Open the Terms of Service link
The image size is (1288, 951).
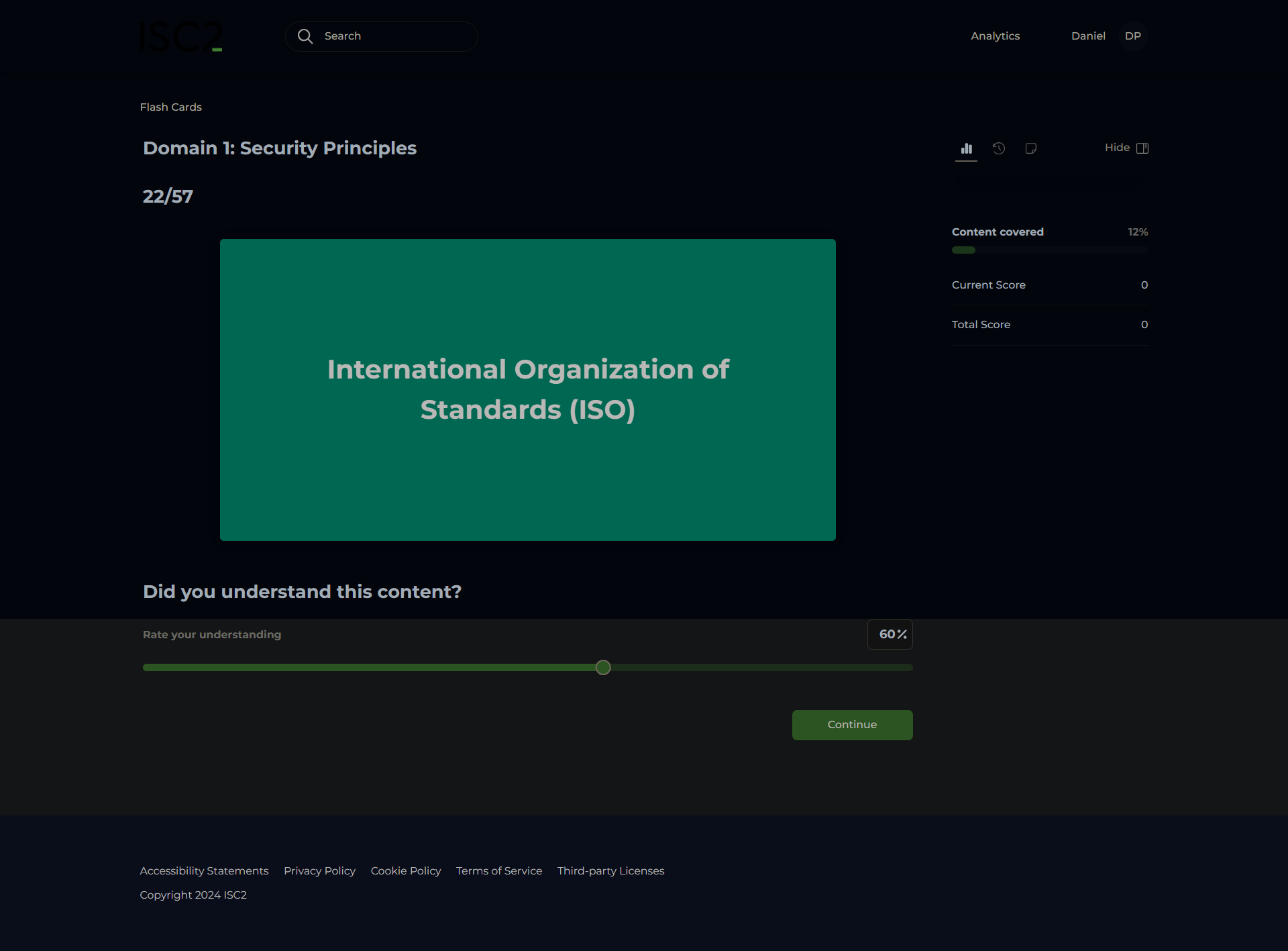[499, 871]
